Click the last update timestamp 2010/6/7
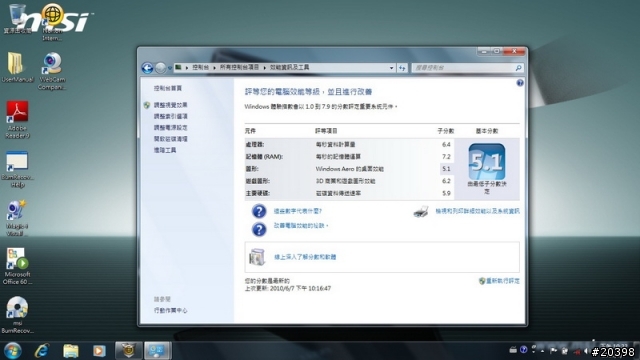Viewport: 640px width, 360px height. [x=300, y=288]
